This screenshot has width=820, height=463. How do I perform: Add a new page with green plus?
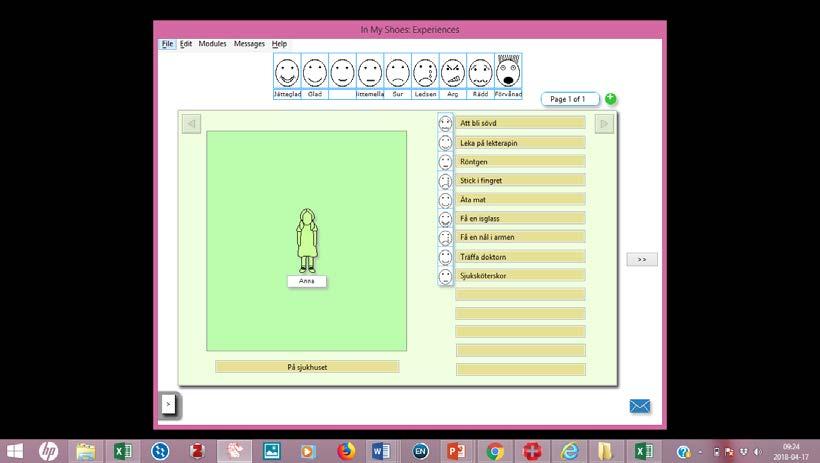[x=610, y=98]
